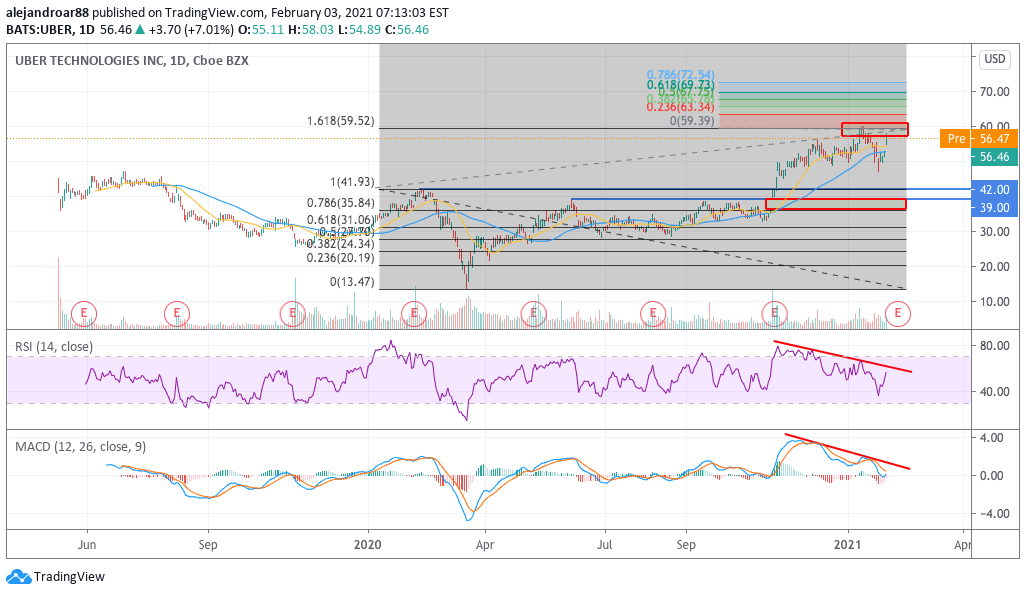Click the MACD (12, 26, close, 9) label
This screenshot has height=595, width=1026.
[80, 446]
